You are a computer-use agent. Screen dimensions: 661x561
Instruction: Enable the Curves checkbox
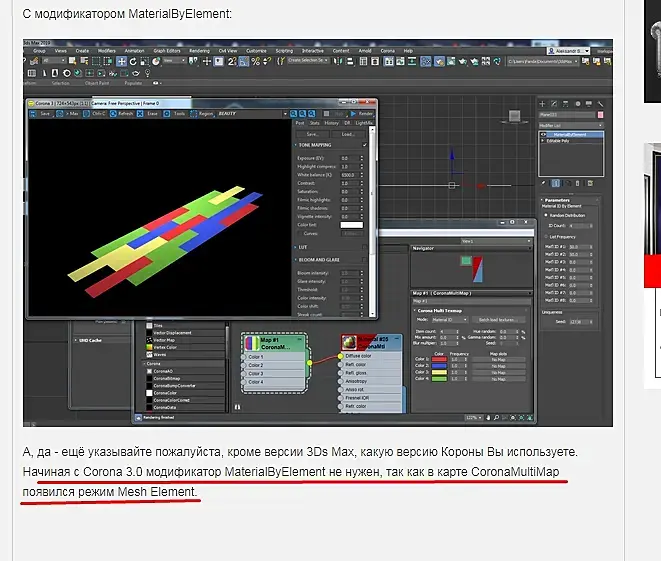pos(299,234)
